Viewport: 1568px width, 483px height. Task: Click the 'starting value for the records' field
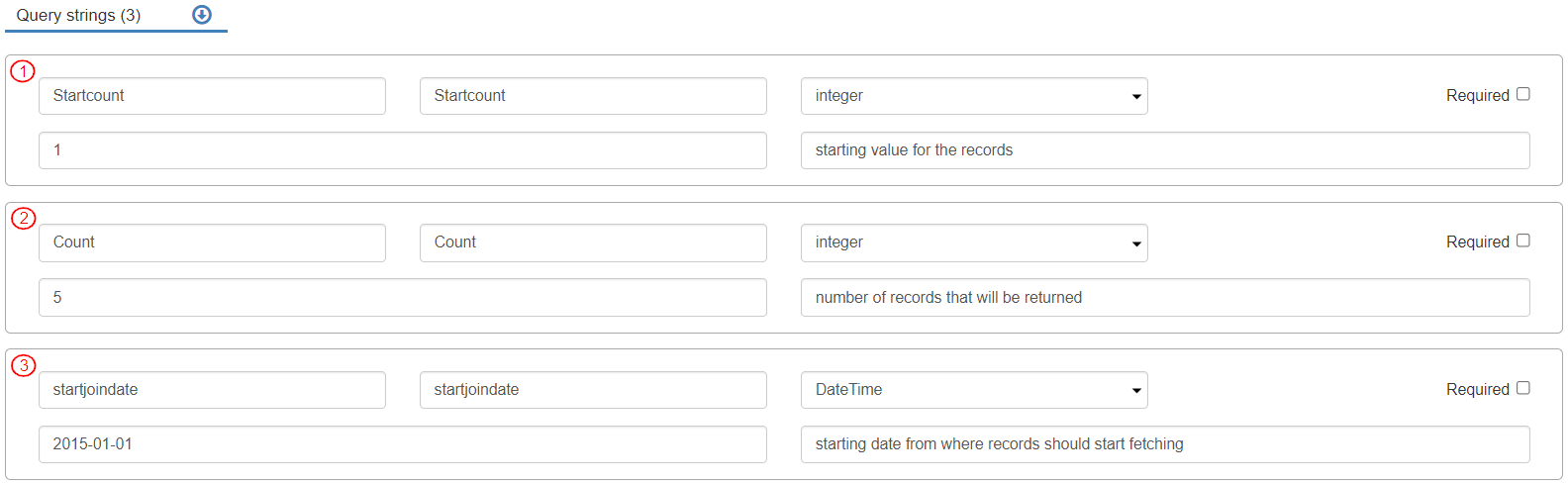point(1165,150)
